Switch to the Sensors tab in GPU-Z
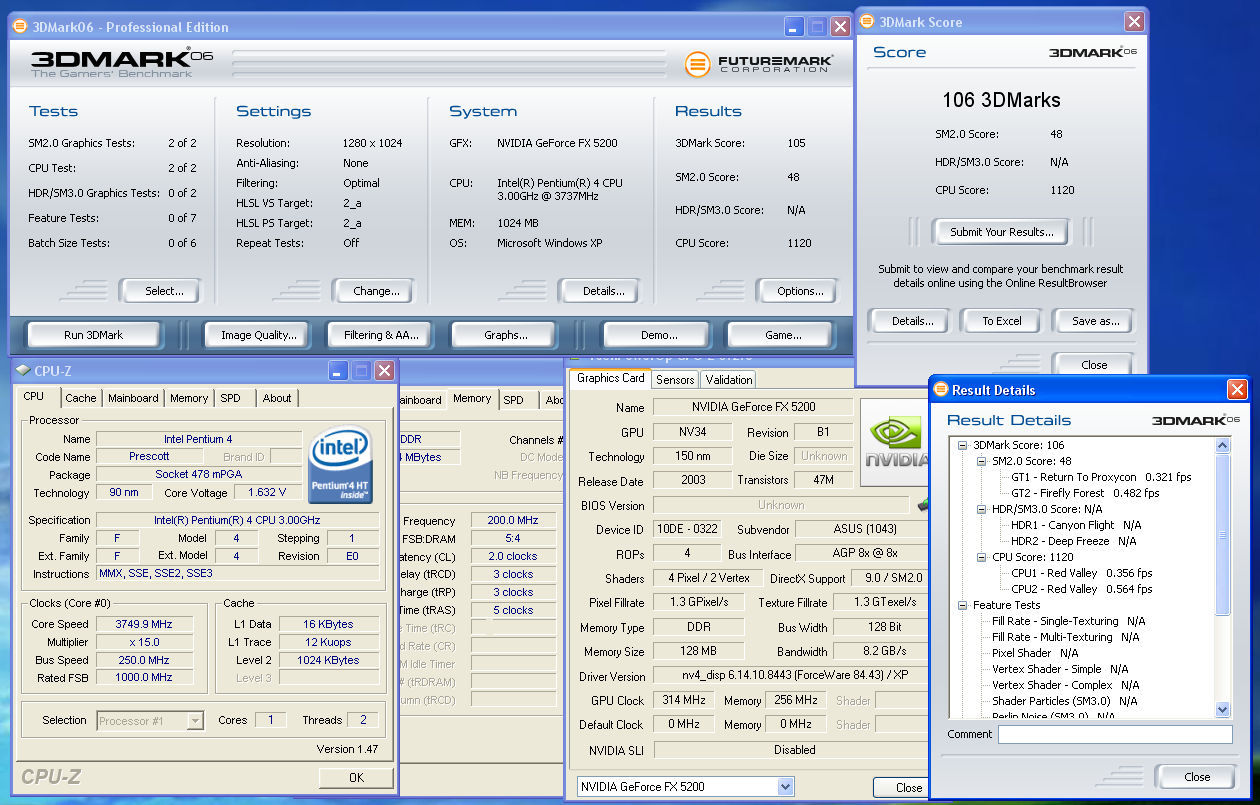1260x805 pixels. 675,380
